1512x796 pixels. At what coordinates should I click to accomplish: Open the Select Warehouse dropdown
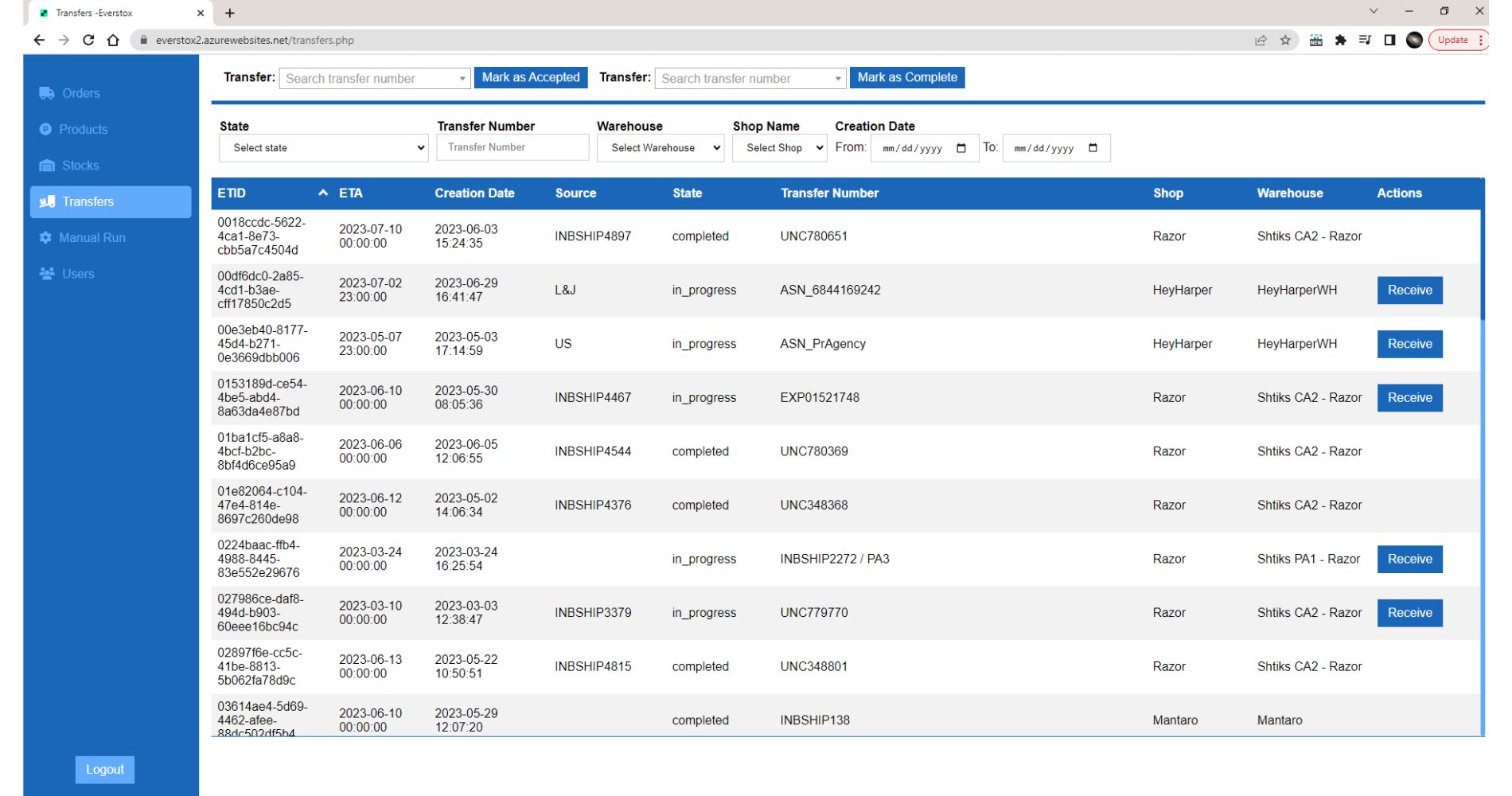tap(661, 148)
